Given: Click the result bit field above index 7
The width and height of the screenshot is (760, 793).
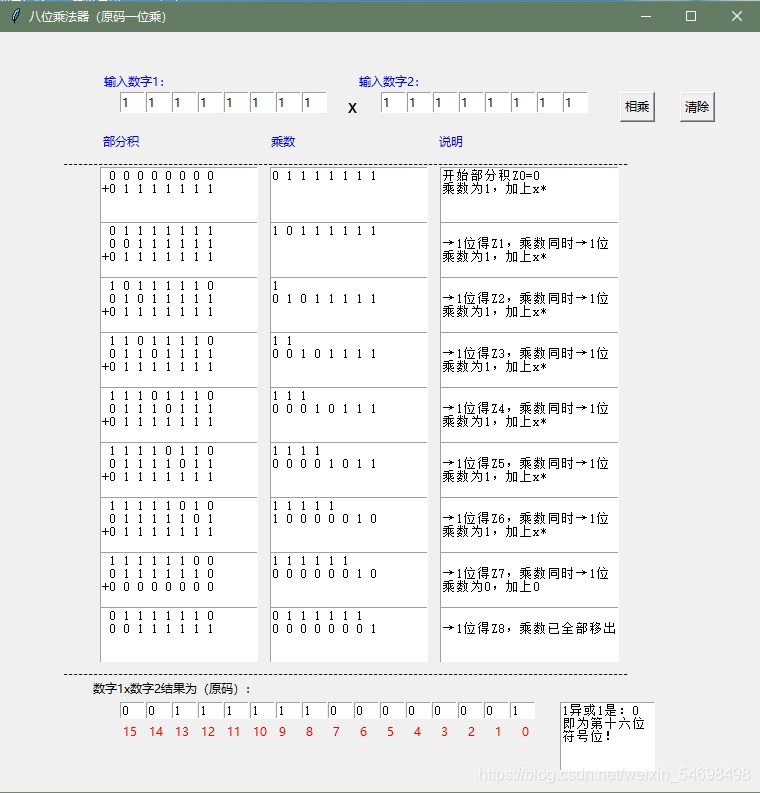Looking at the screenshot, I should pyautogui.click(x=340, y=711).
